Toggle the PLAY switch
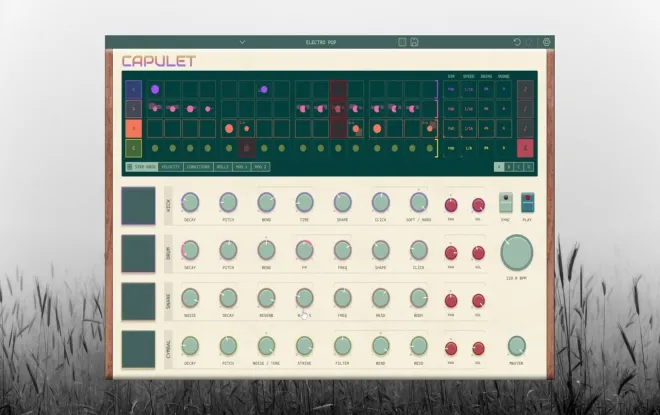The image size is (660, 415). click(527, 202)
